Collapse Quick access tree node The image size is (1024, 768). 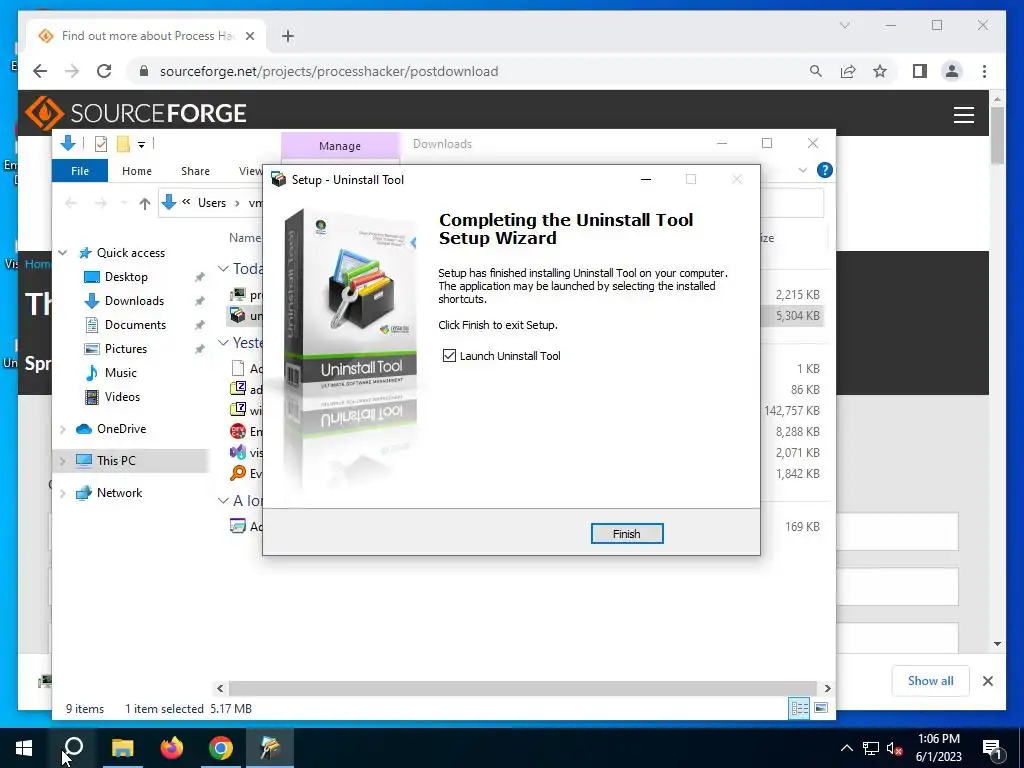coord(63,253)
